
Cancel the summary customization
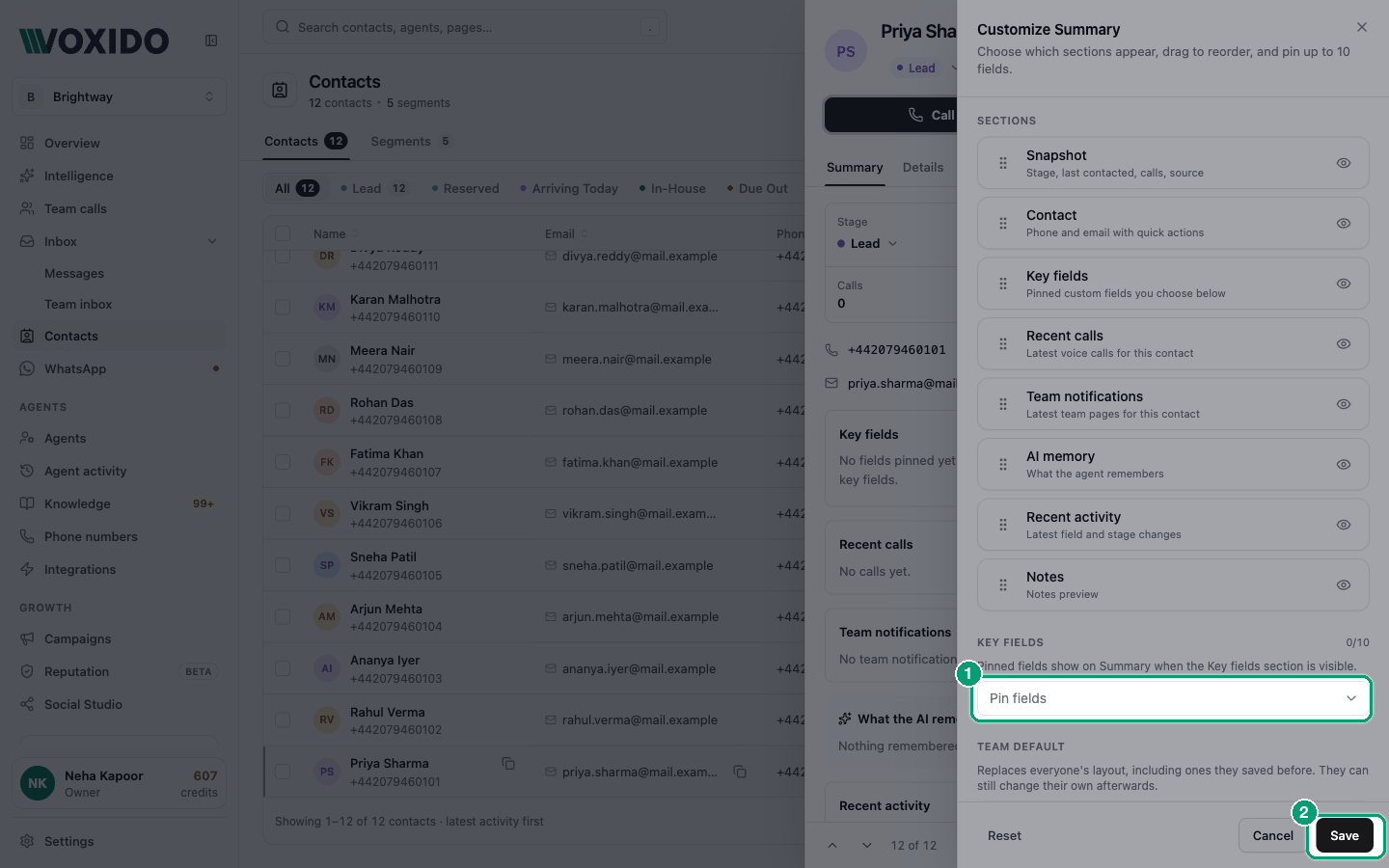click(1272, 835)
